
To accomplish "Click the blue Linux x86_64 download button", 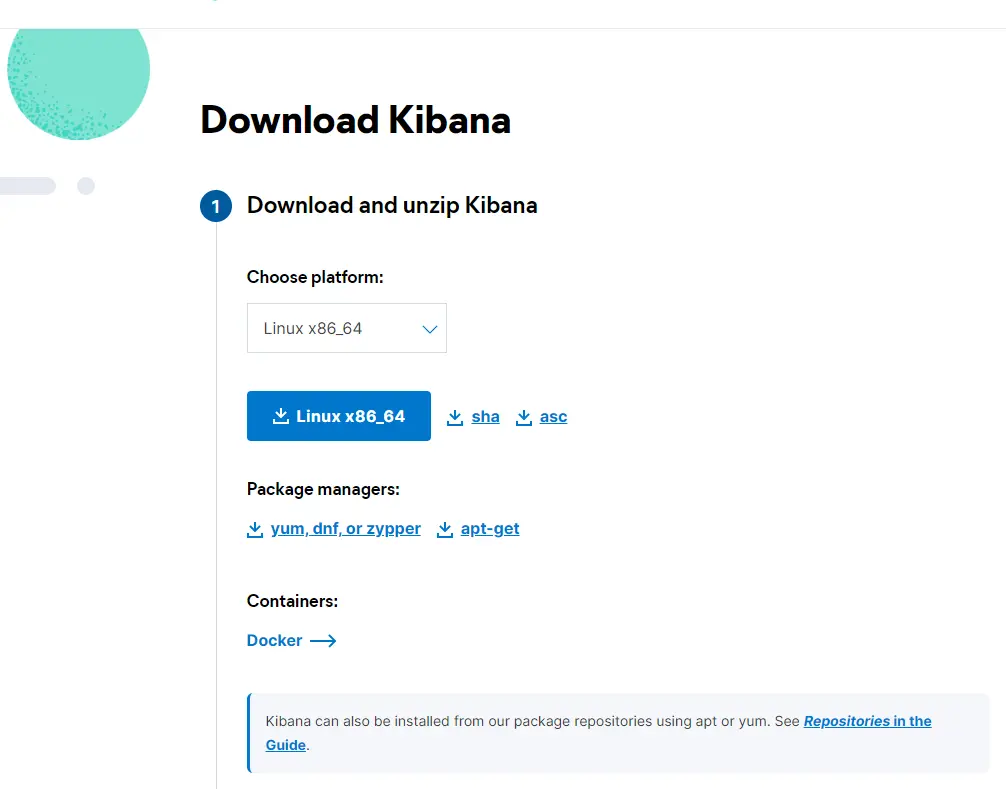I will pos(339,416).
